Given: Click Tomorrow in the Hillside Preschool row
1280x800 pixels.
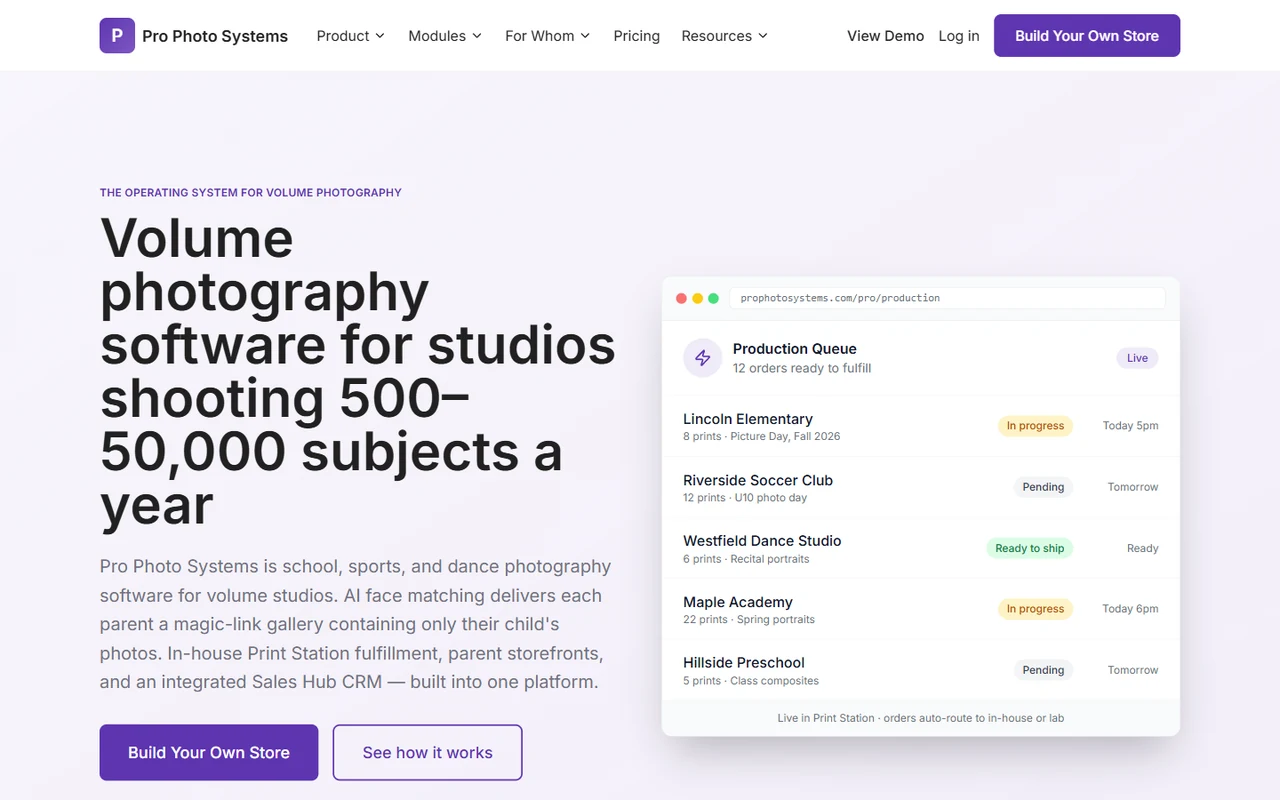Looking at the screenshot, I should pyautogui.click(x=1133, y=670).
